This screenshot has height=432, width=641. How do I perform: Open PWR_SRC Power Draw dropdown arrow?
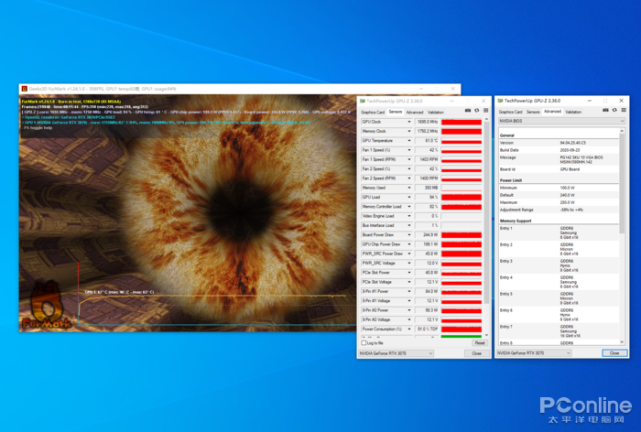(409, 253)
